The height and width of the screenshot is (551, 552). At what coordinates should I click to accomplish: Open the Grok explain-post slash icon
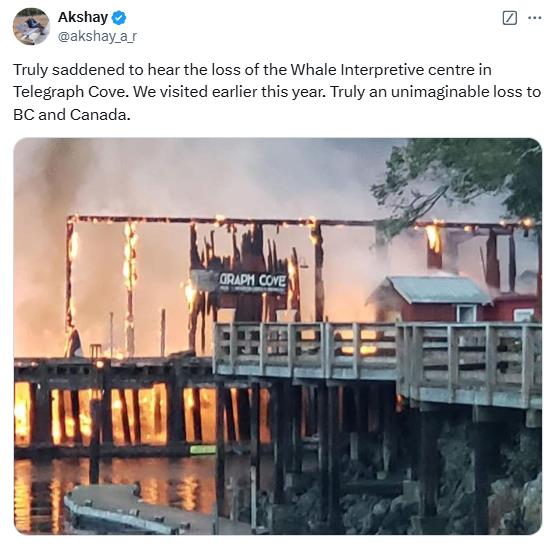509,18
